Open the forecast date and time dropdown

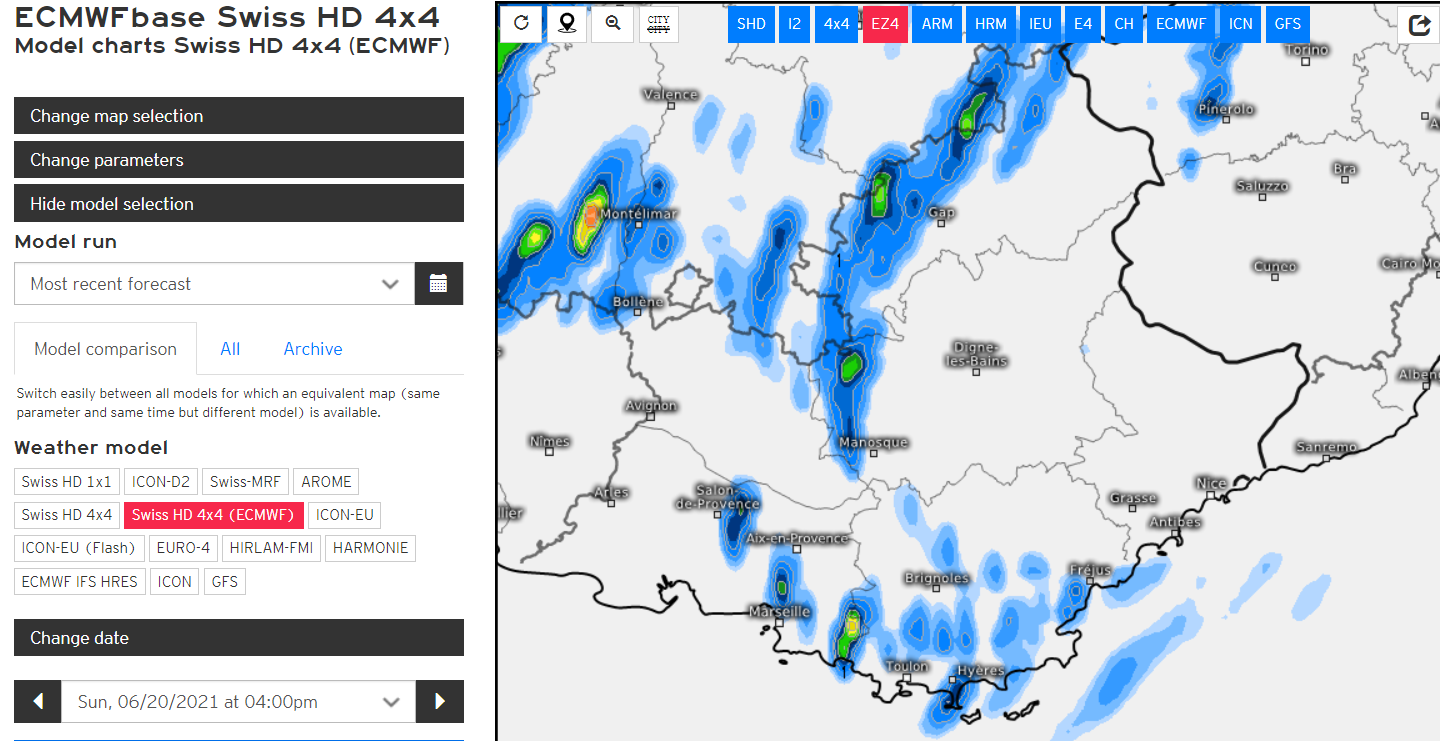pyautogui.click(x=238, y=701)
